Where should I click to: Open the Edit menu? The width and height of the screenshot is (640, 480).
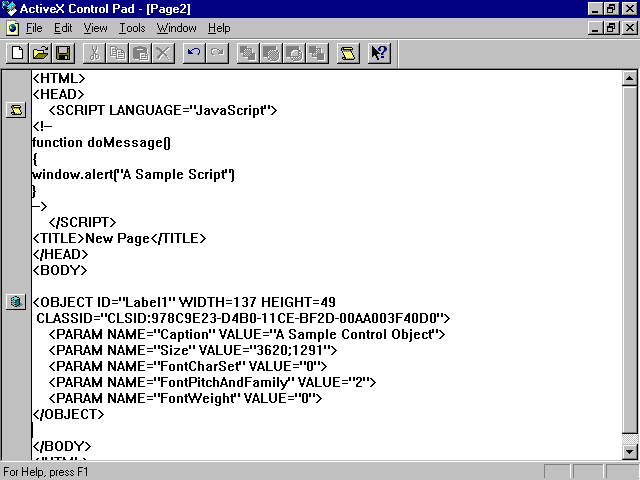(63, 28)
